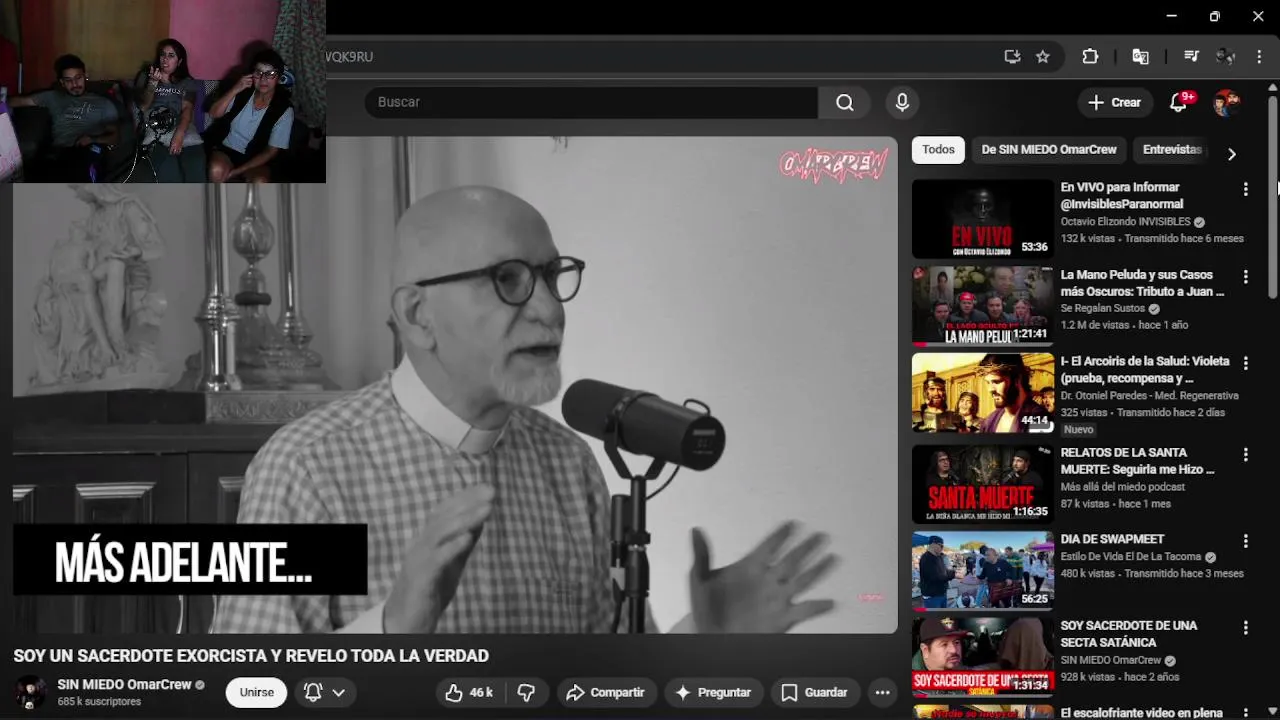Open the La Mano Peluda thumbnail
1280x720 pixels.
(x=983, y=306)
